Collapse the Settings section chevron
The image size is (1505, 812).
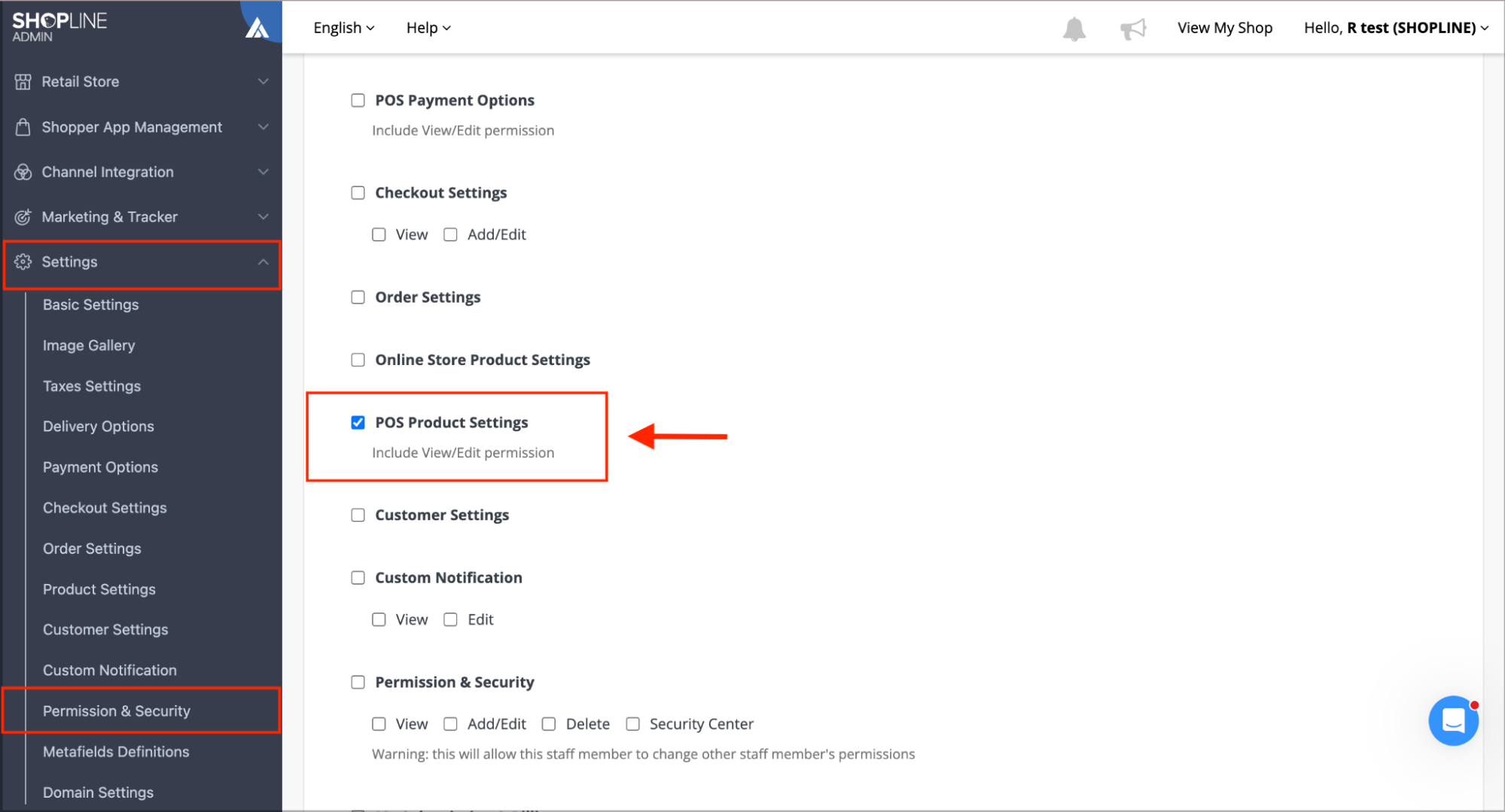pos(263,262)
